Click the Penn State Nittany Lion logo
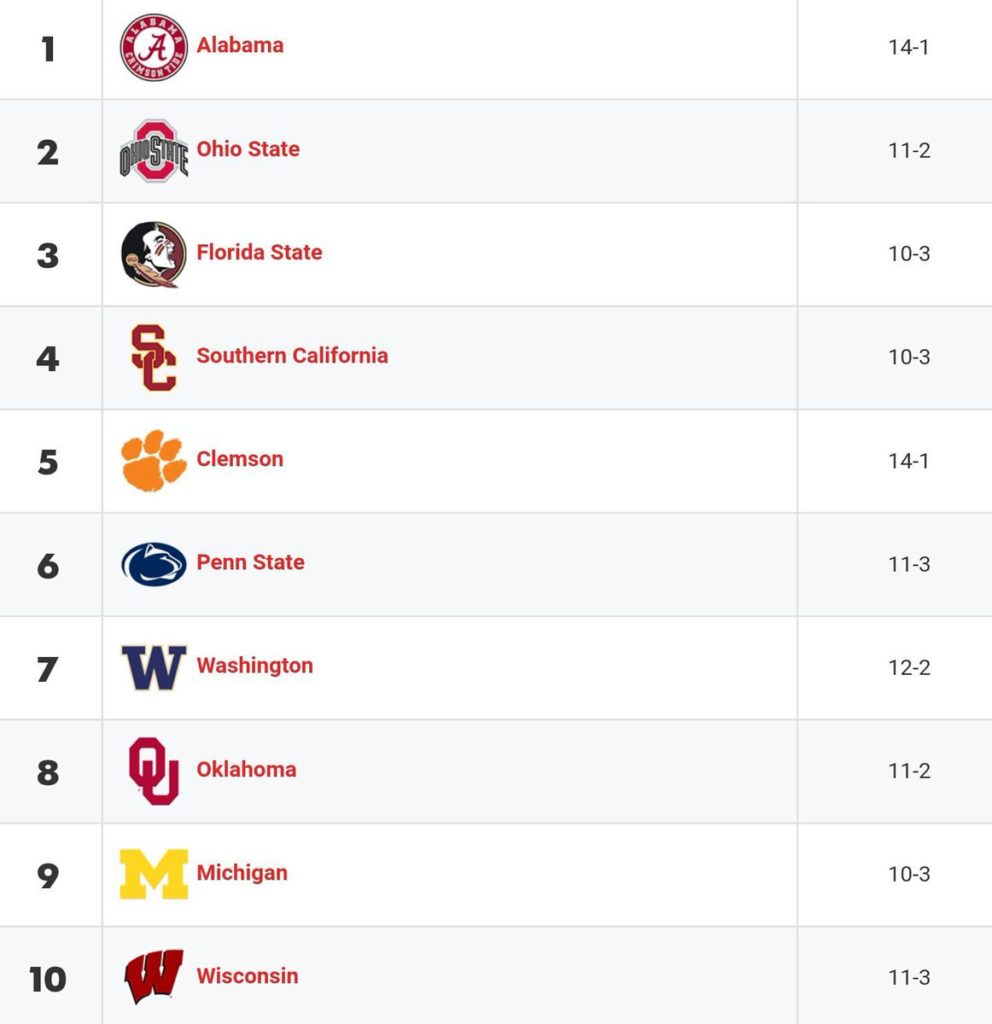 [153, 564]
